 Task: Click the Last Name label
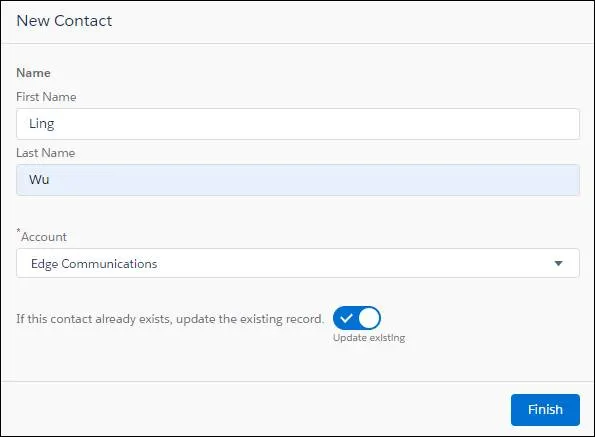point(46,153)
